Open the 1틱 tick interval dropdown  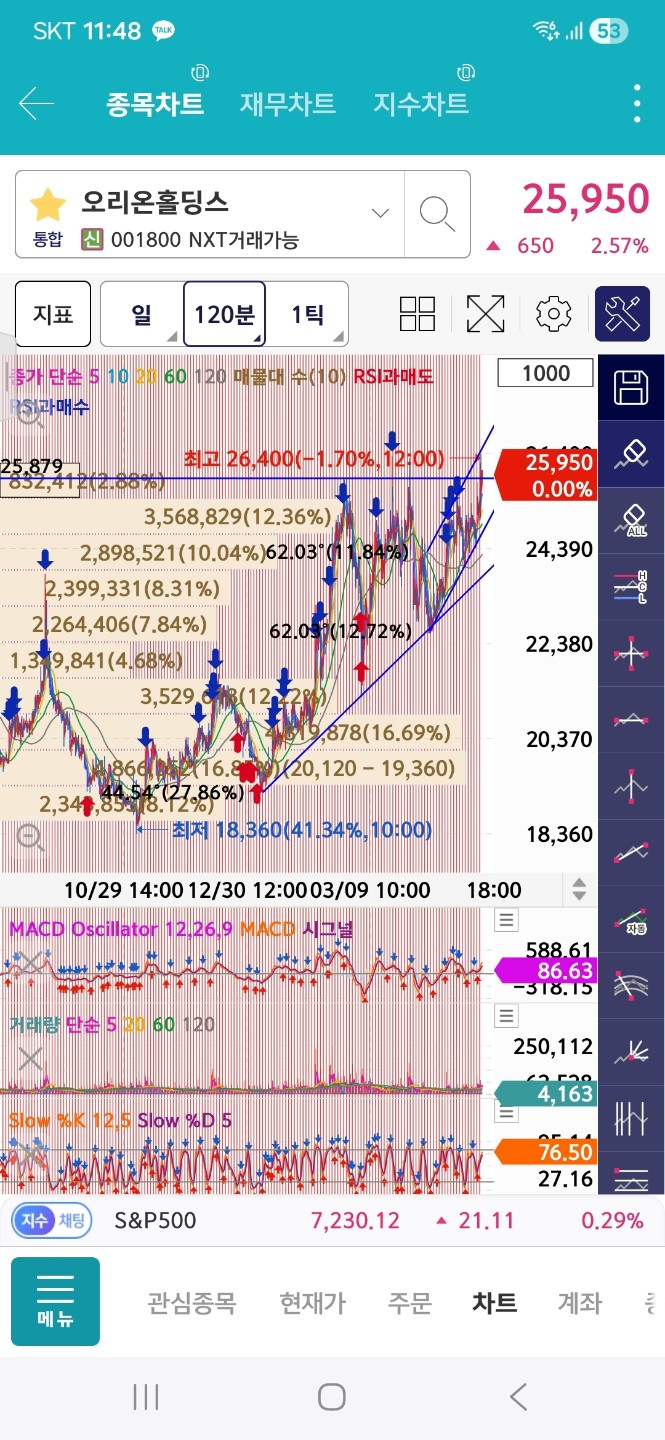click(x=307, y=314)
